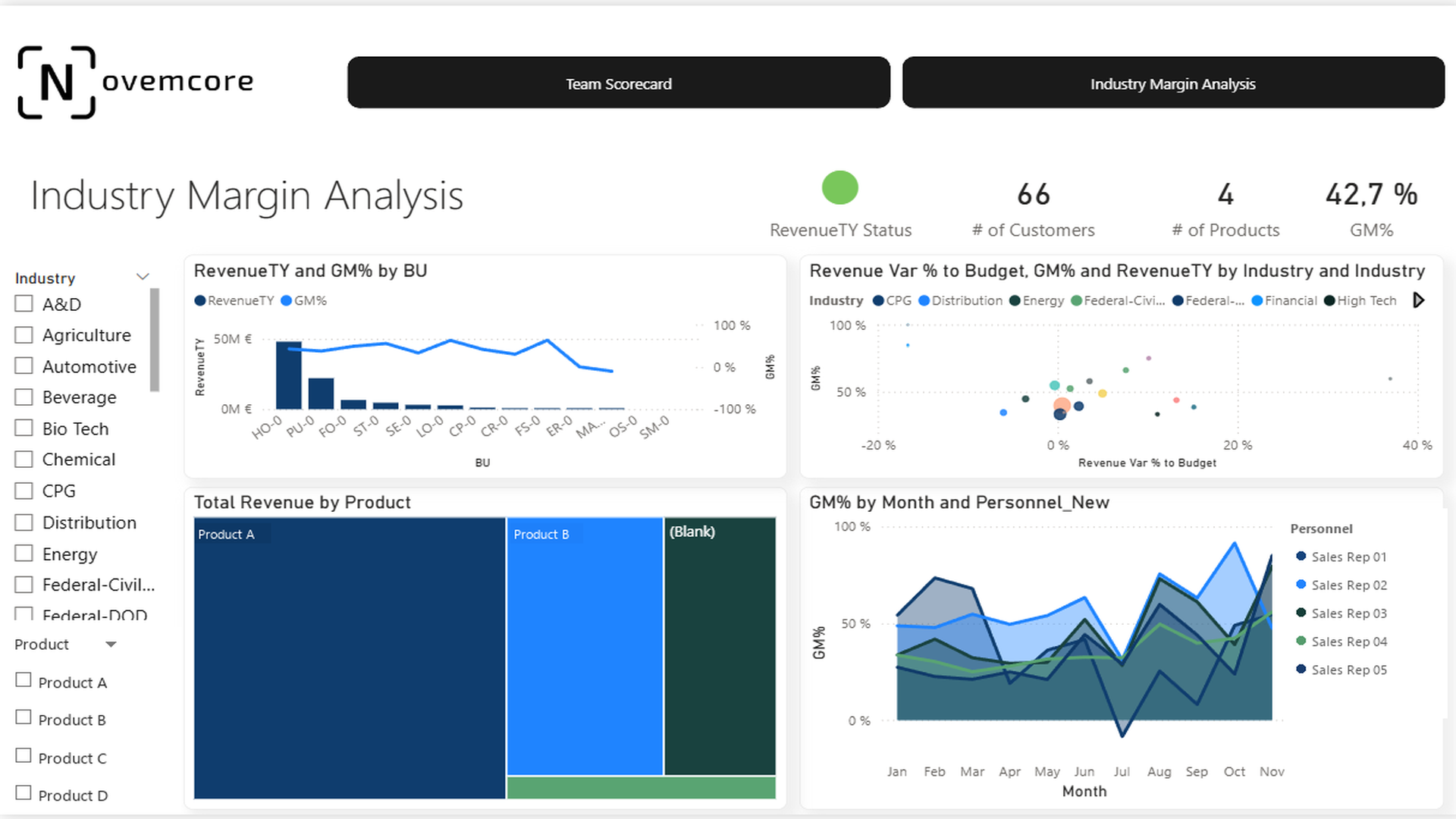Click the RevenueTY and GM% by BU title
Screen dimensions: 1456x819
311,271
